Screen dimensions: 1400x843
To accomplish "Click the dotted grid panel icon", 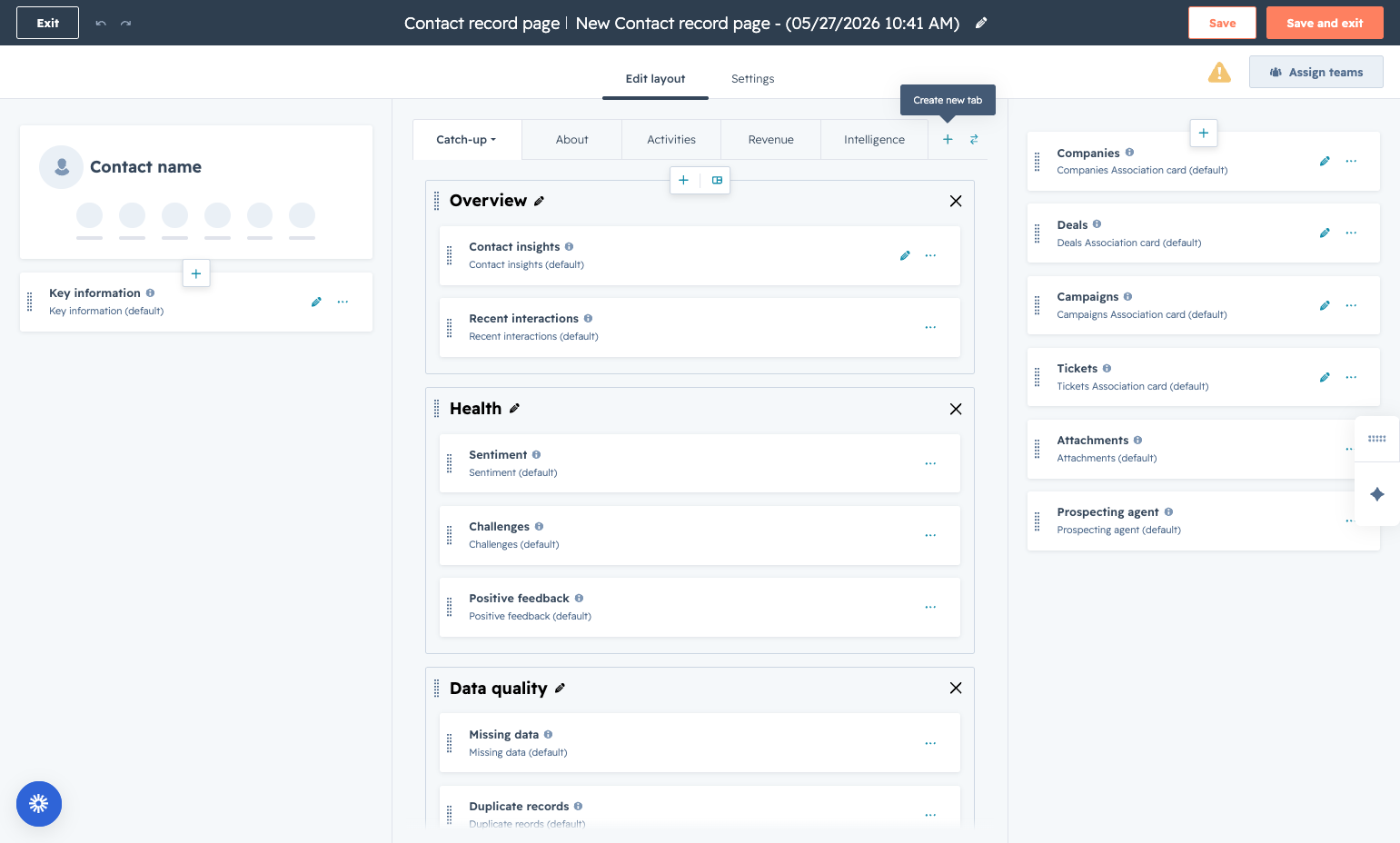I will (x=1377, y=439).
